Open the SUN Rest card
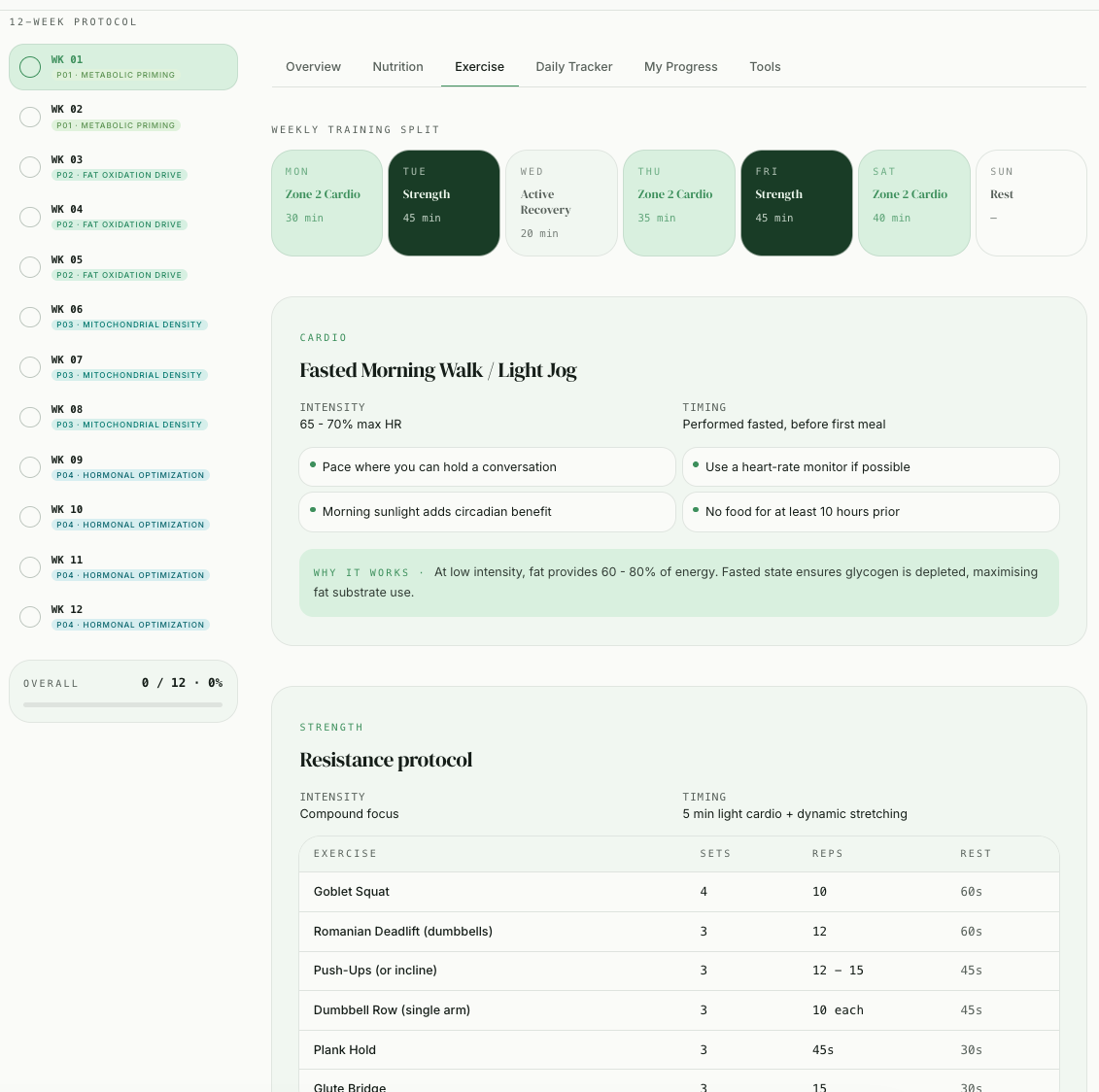This screenshot has width=1099, height=1092. 1032,203
